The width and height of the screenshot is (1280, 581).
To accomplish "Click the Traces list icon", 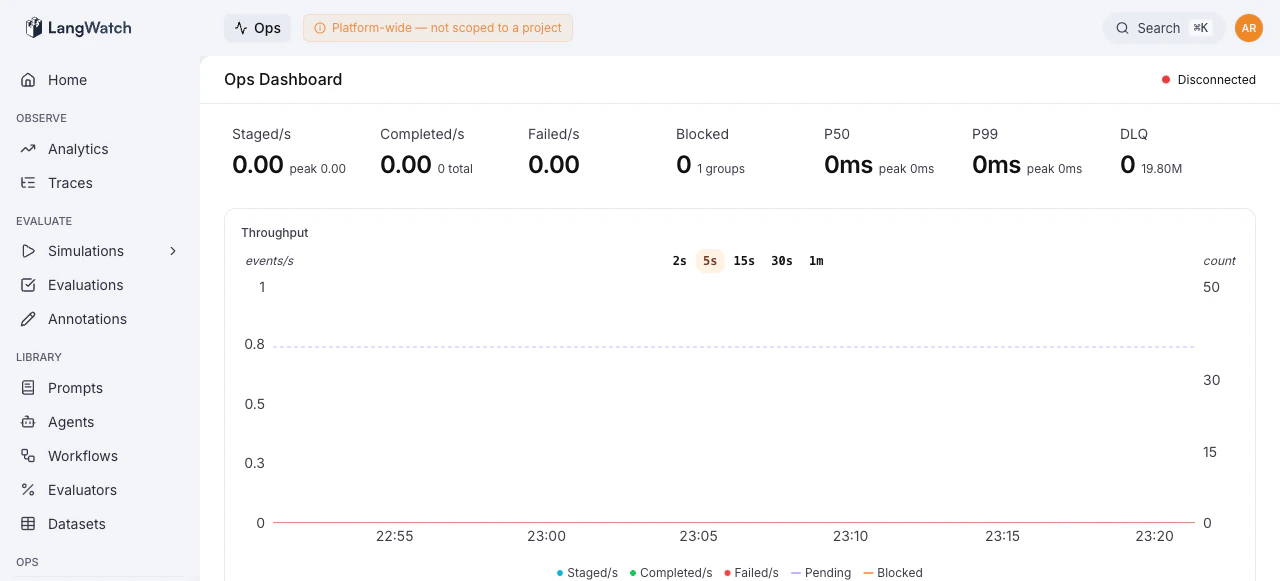I will [x=28, y=183].
